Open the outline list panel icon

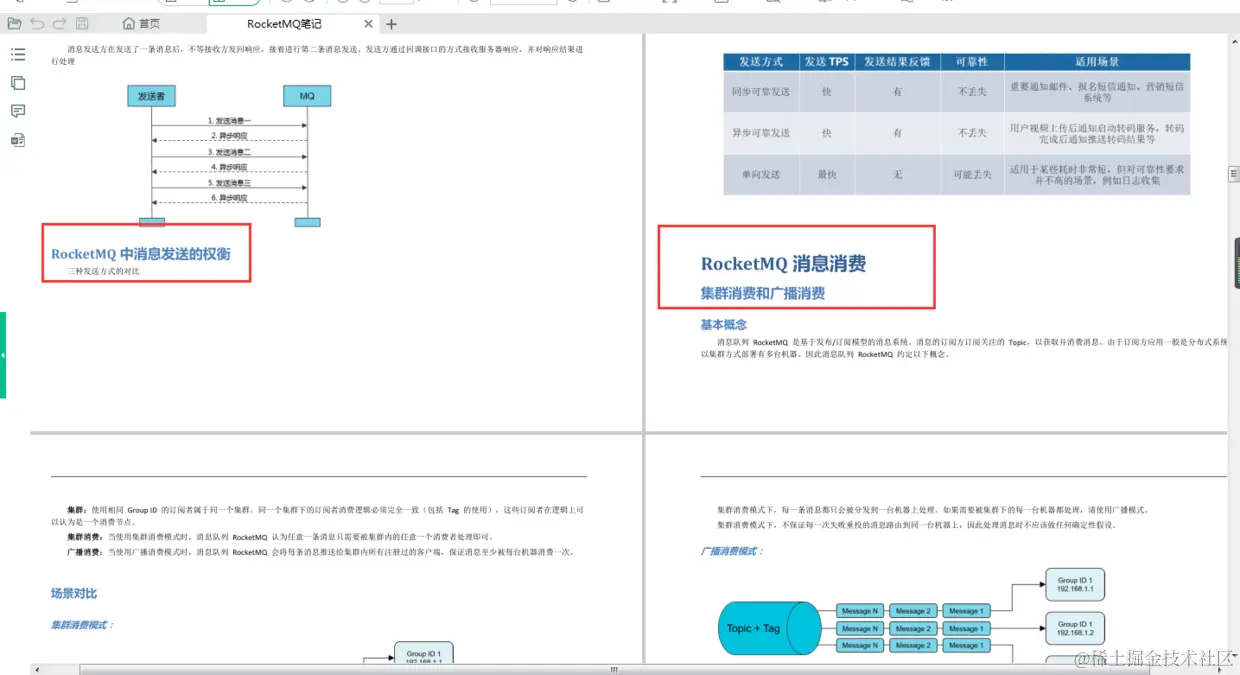pos(18,54)
